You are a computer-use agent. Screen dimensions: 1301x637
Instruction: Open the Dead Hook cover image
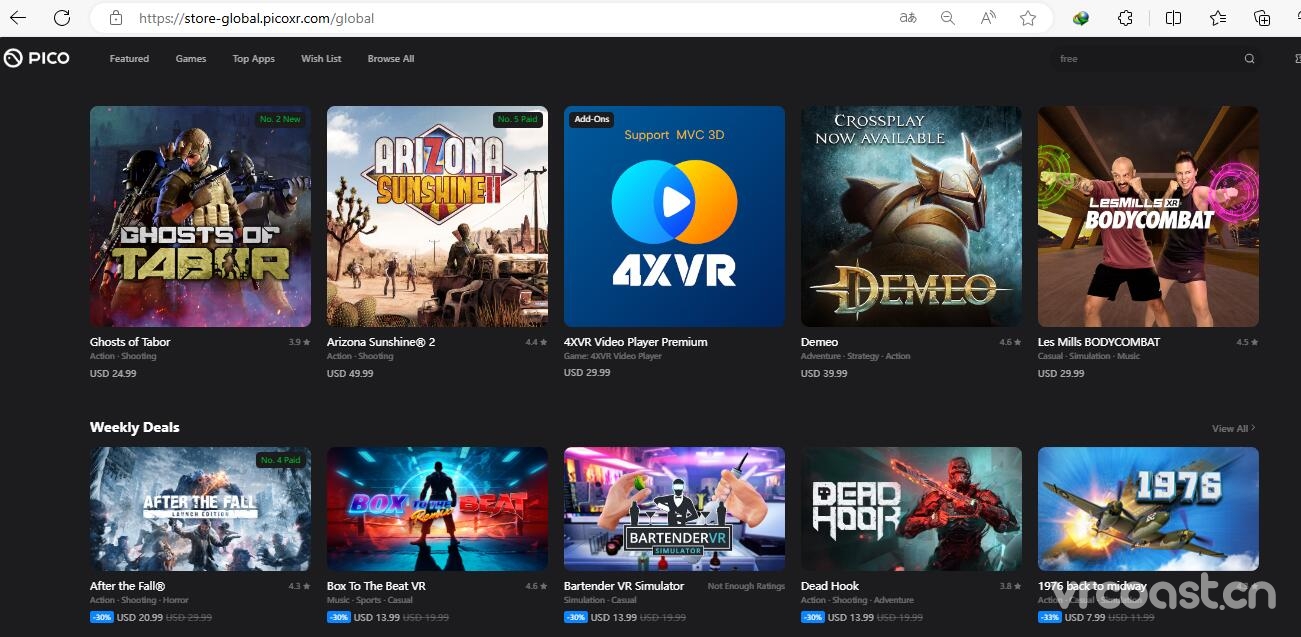[x=911, y=509]
